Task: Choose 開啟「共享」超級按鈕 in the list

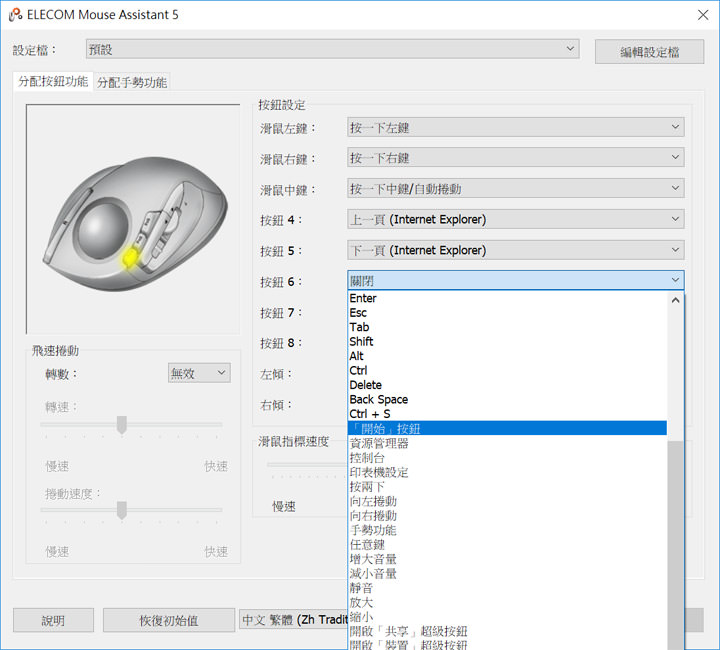Action: click(507, 631)
